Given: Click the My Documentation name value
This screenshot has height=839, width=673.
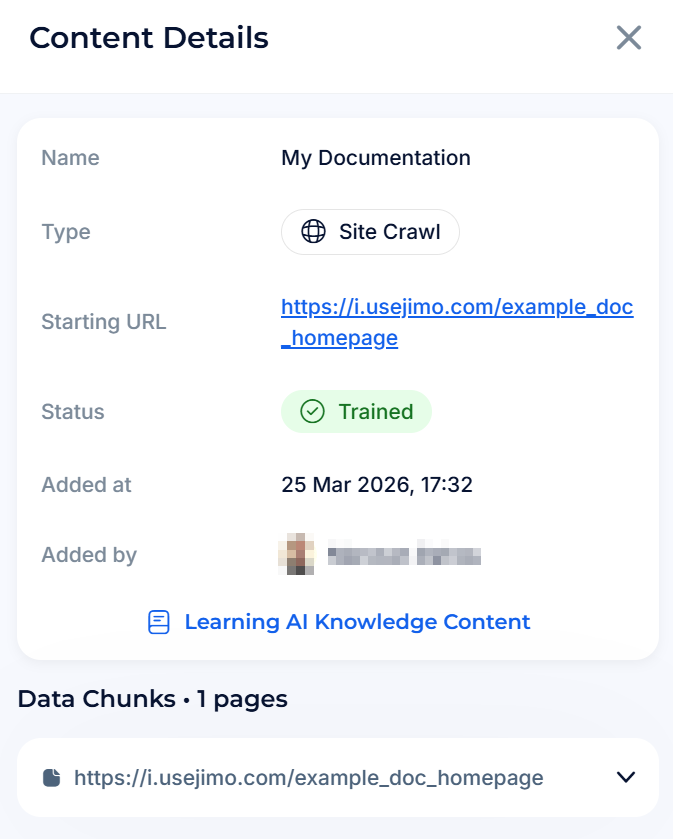Looking at the screenshot, I should [375, 158].
